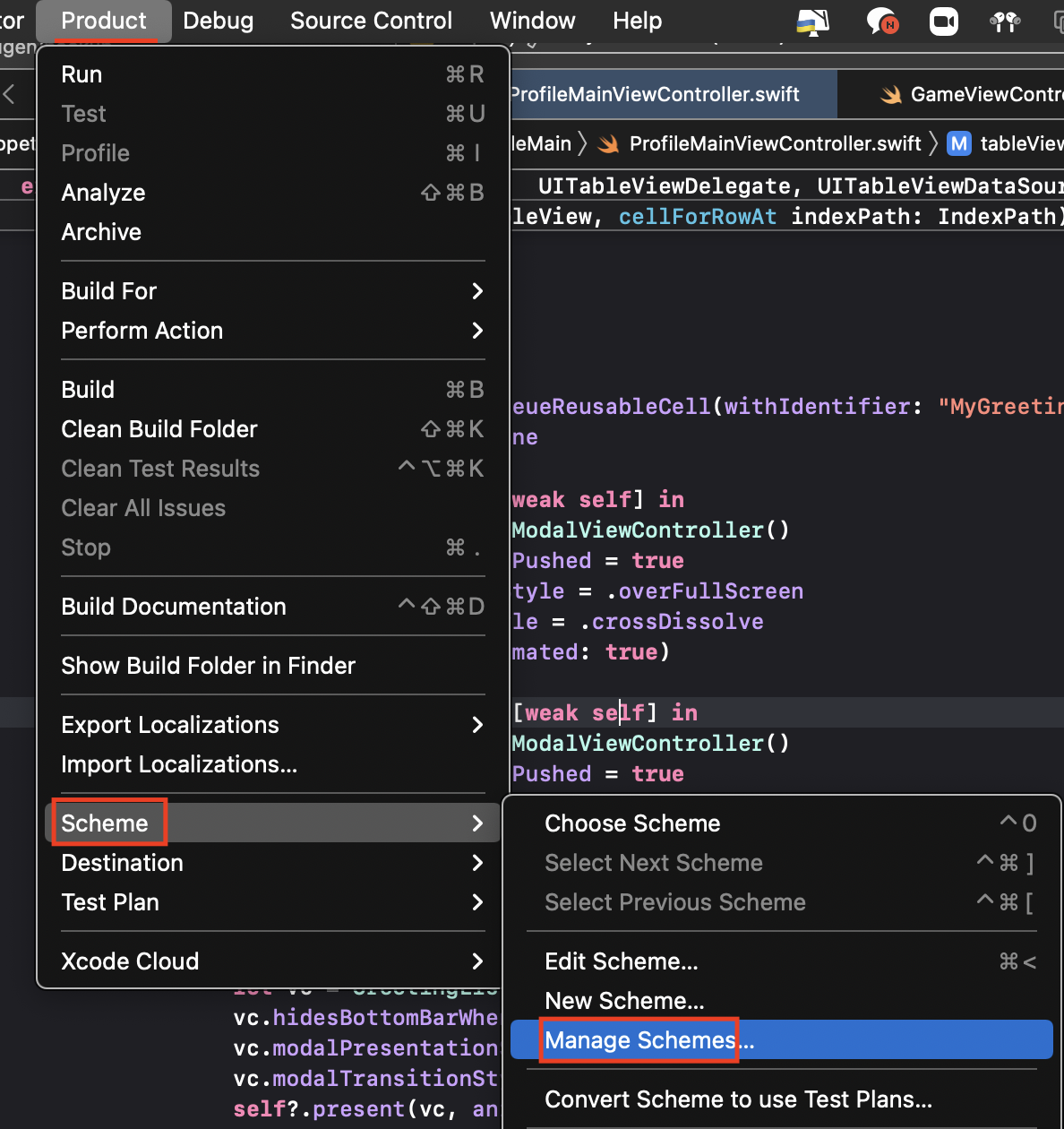1064x1129 pixels.
Task: Click the Swift icon on GameViewController tab
Action: pos(891,95)
